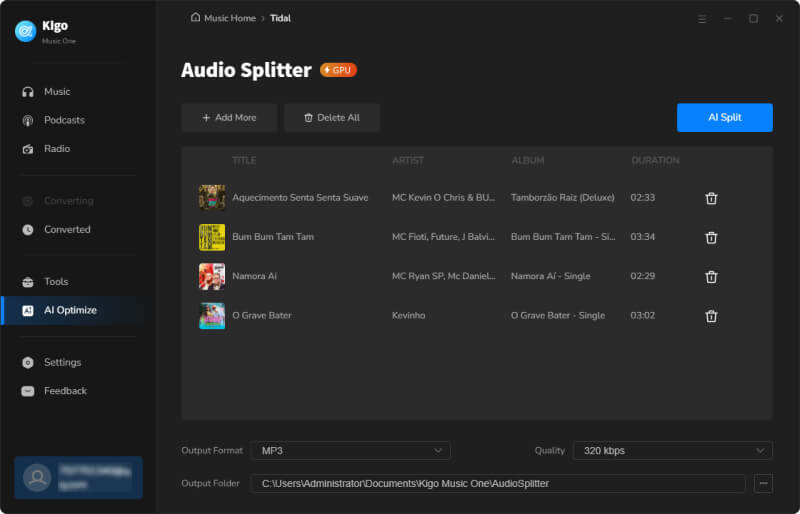
Task: Click Delete All button
Action: coord(332,118)
